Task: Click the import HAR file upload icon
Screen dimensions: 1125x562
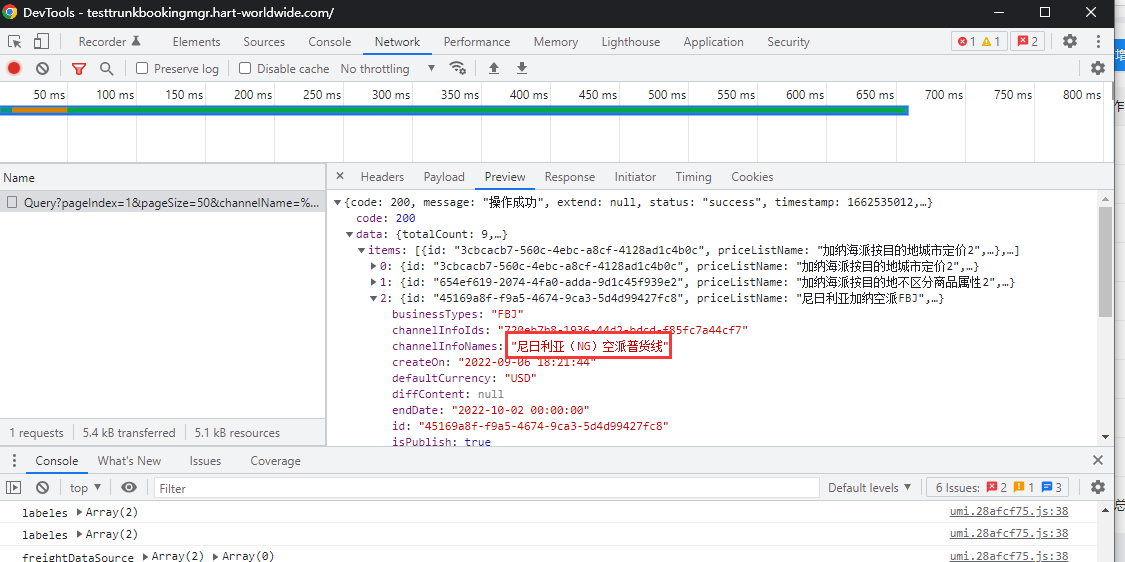Action: 493,68
